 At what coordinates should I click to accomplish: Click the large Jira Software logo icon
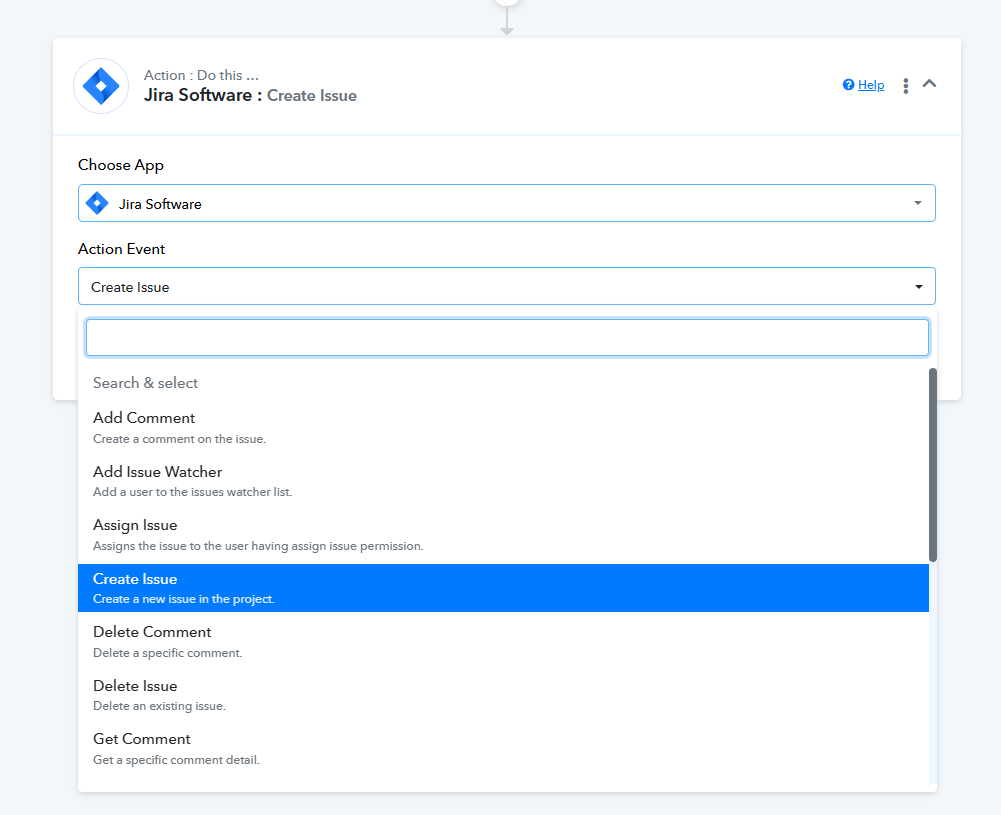(101, 86)
